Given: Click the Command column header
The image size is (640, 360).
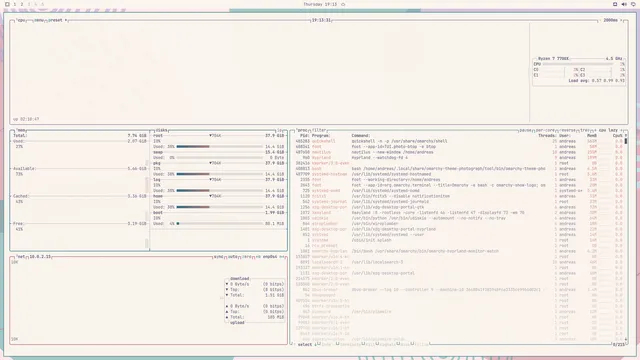Looking at the screenshot, I should pos(361,136).
